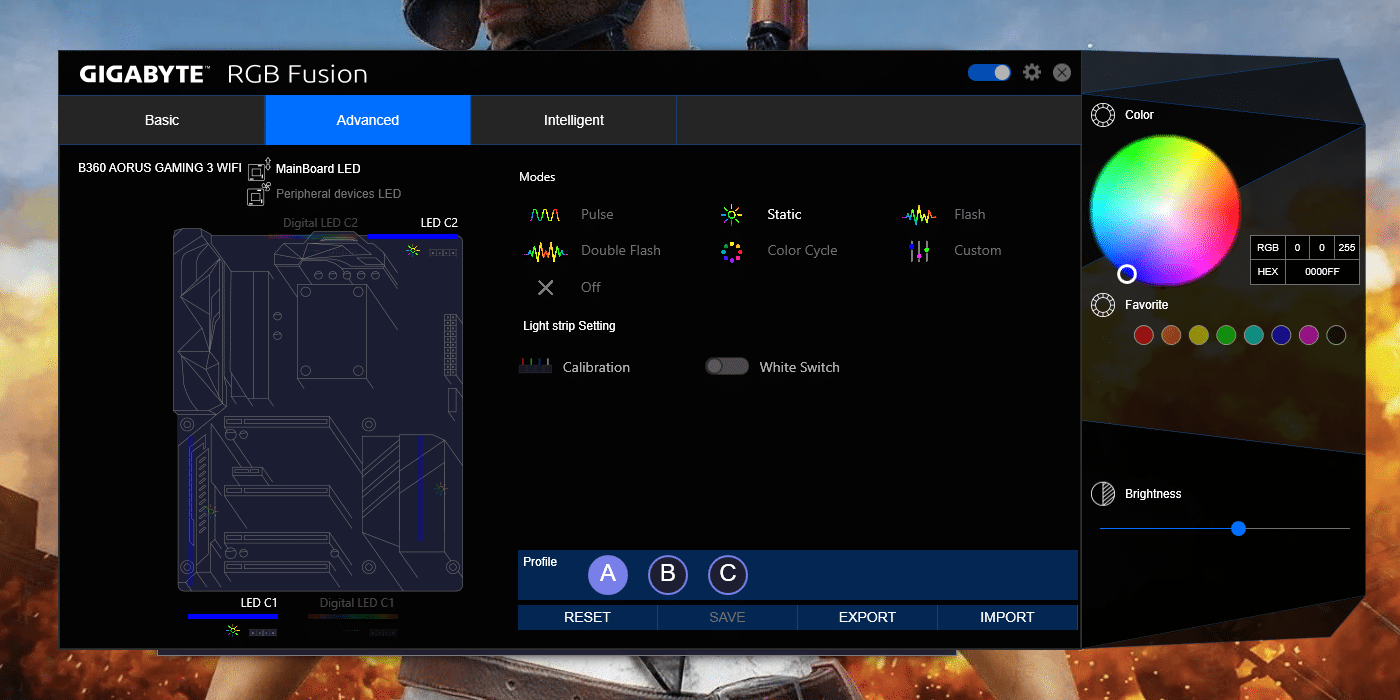
Task: Select profile A
Action: [608, 575]
